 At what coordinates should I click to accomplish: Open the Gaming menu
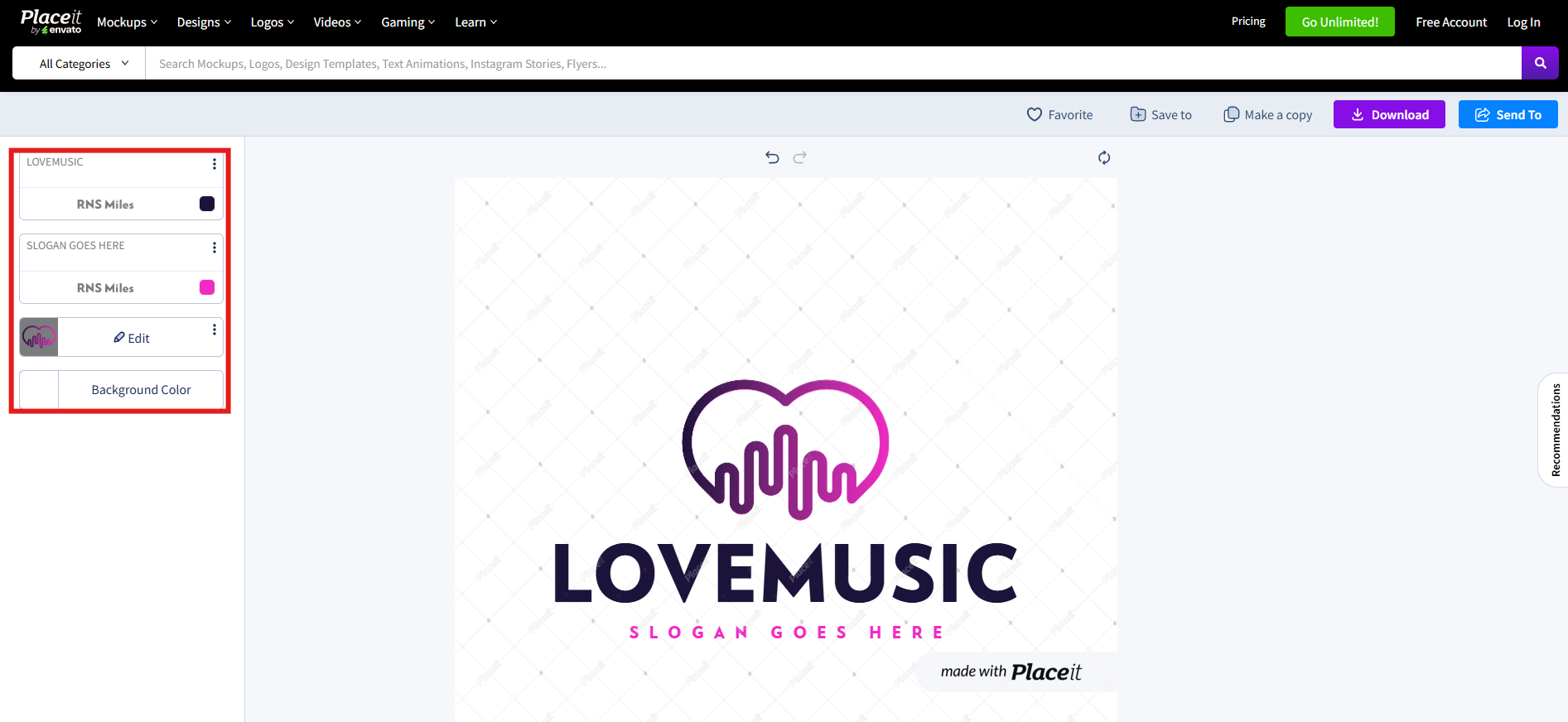click(x=408, y=22)
